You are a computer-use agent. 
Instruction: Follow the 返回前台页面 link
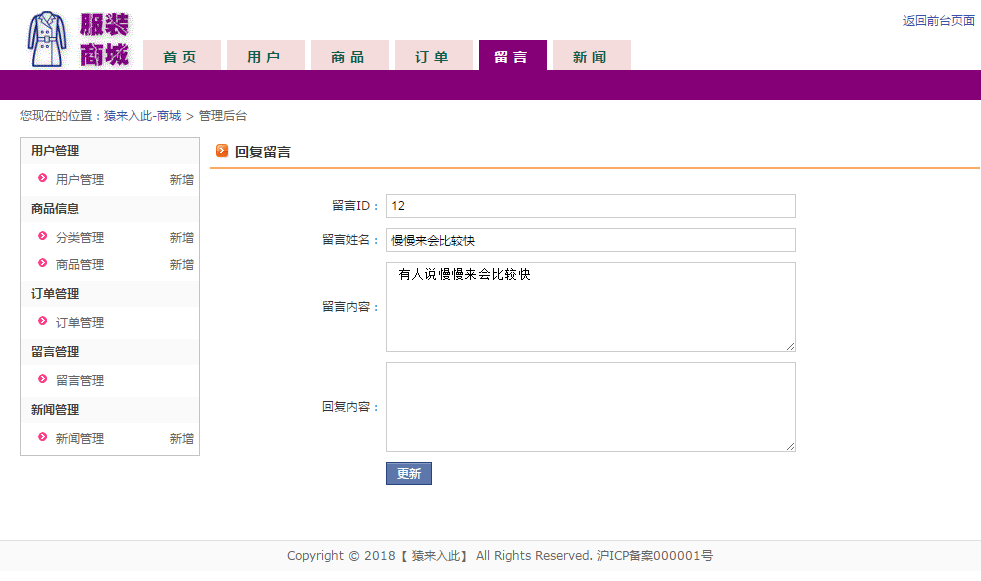pyautogui.click(x=938, y=21)
